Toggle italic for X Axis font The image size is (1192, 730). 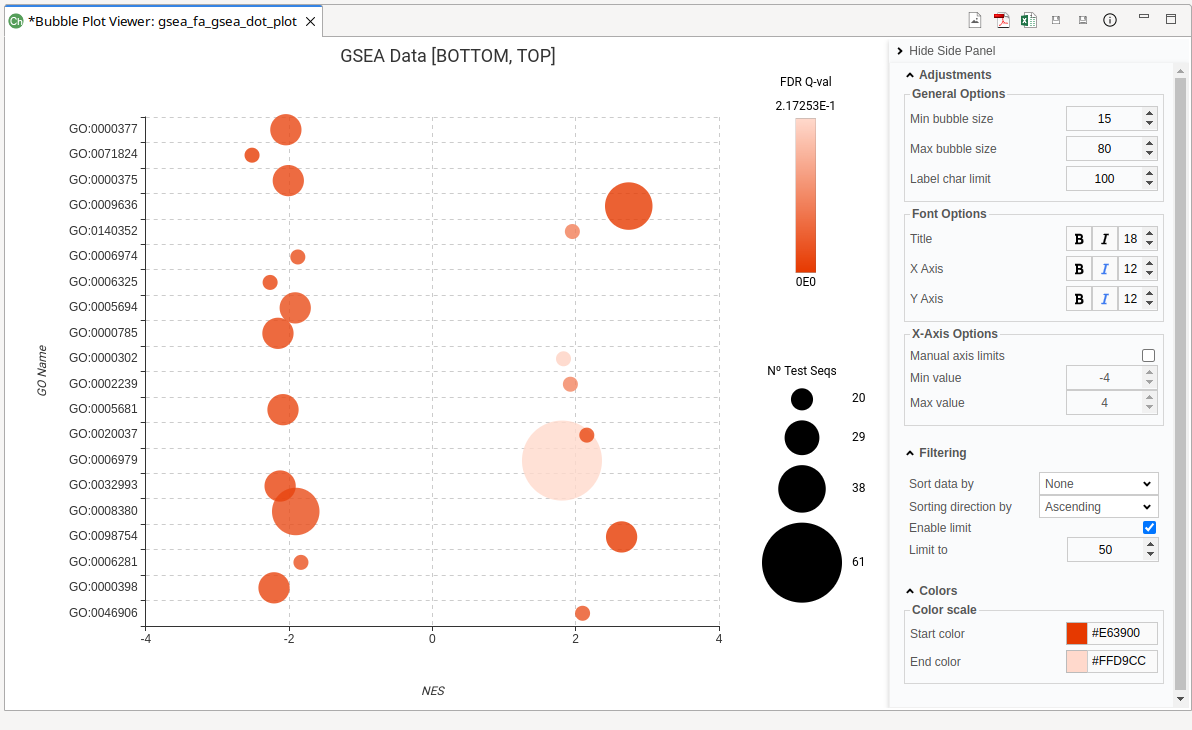(x=1105, y=269)
